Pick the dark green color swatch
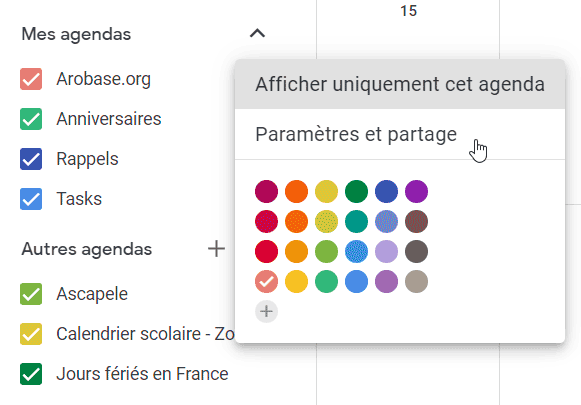This screenshot has width=581, height=405. coord(356,192)
